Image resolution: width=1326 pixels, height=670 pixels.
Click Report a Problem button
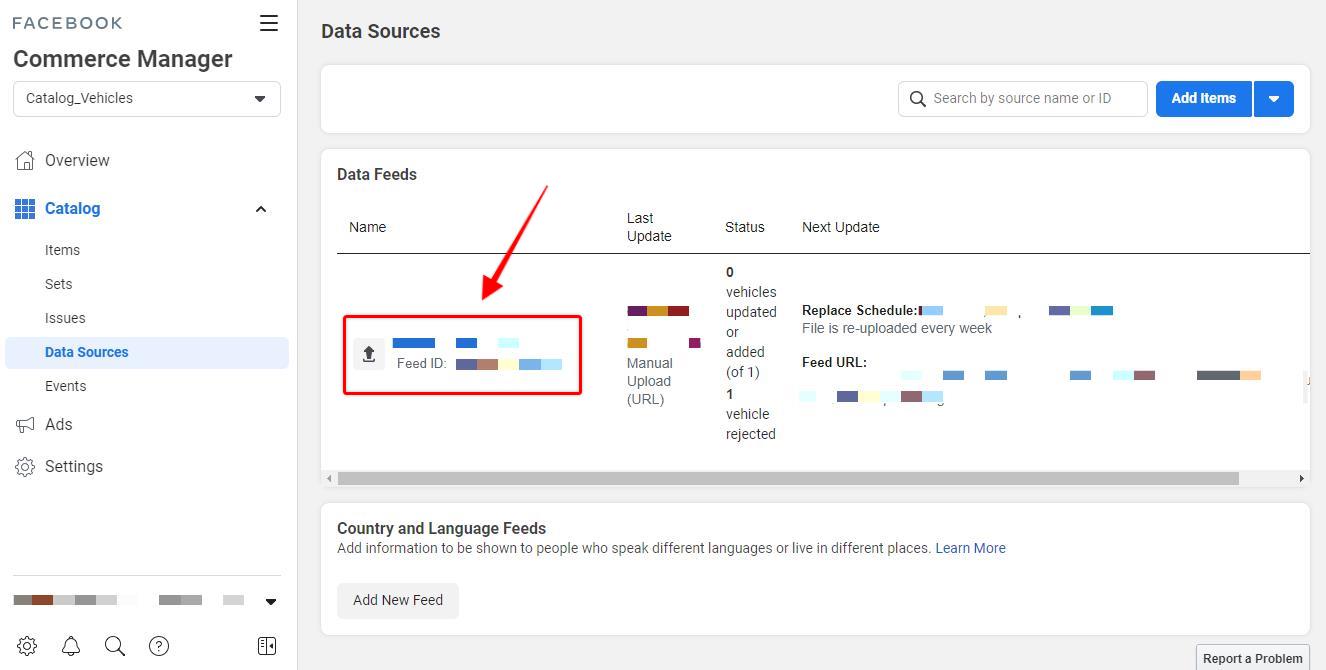tap(1253, 658)
